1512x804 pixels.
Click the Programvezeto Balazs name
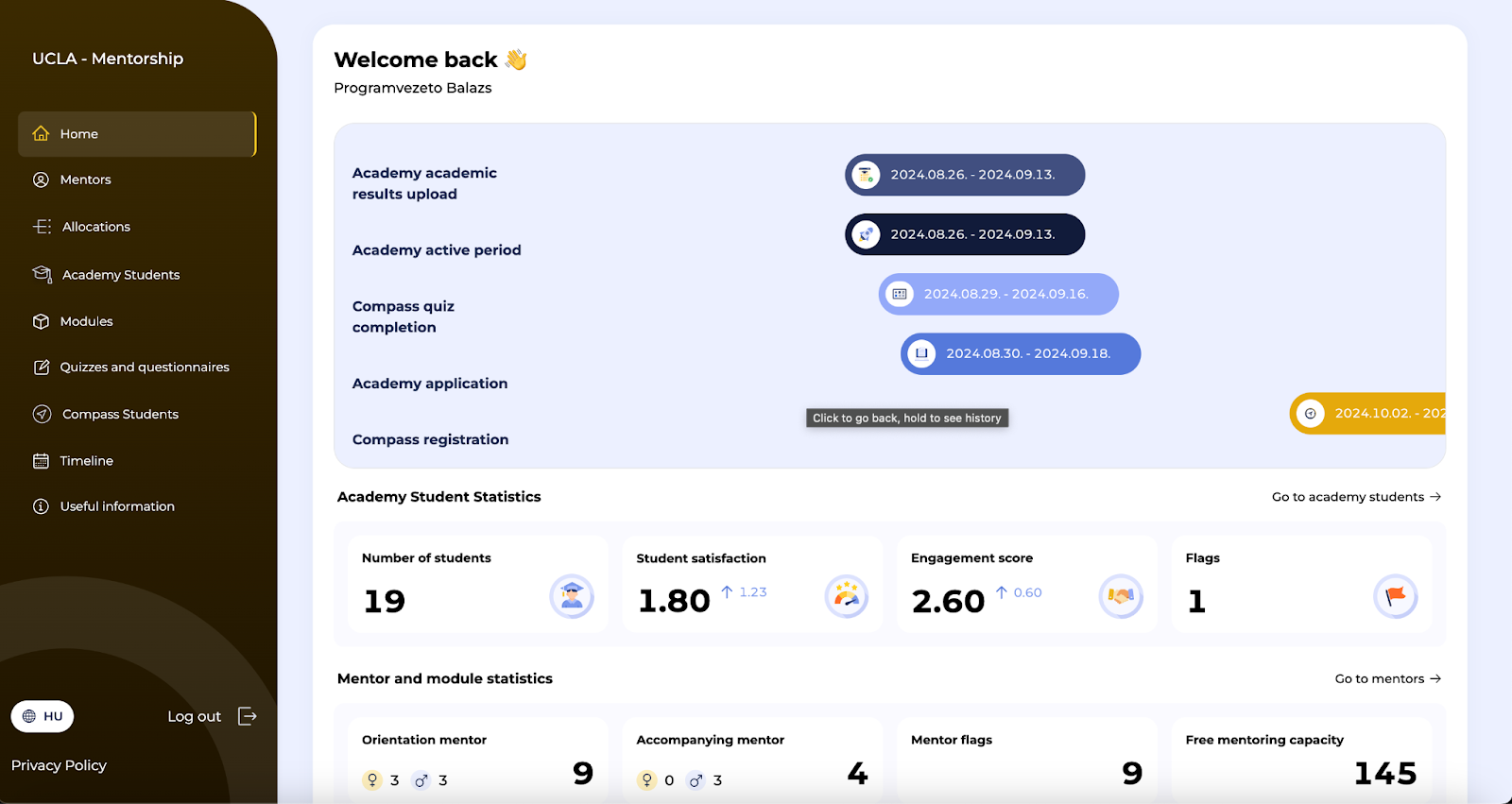413,88
